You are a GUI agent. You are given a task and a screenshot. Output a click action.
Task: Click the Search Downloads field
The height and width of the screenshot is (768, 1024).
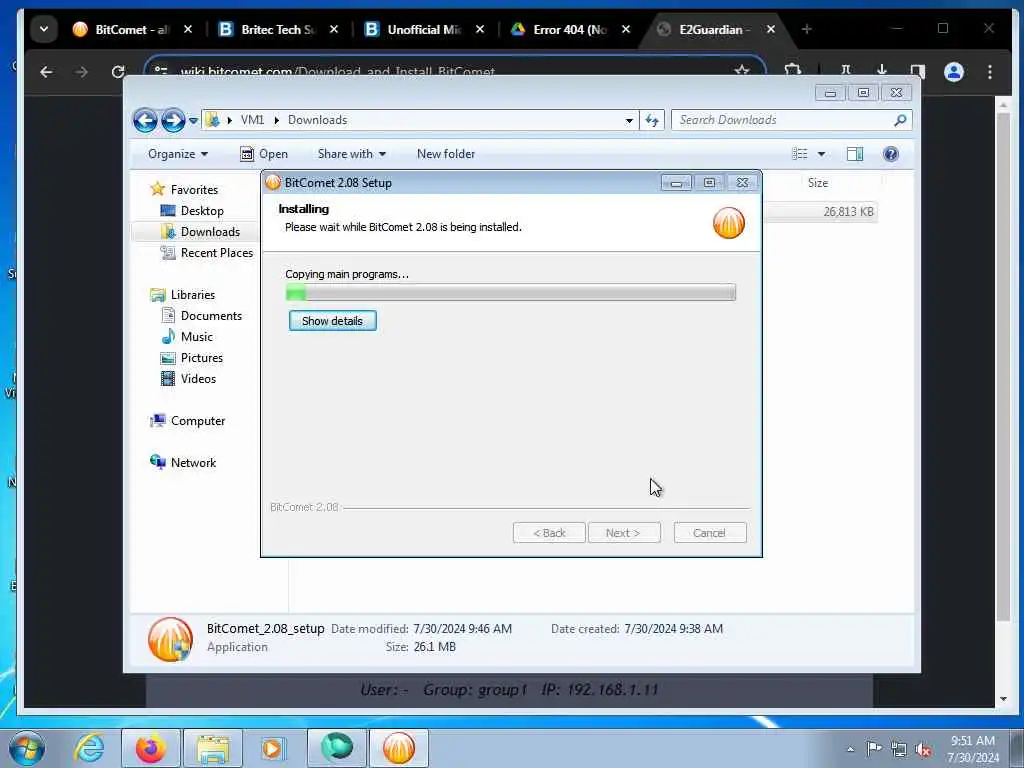(x=784, y=120)
